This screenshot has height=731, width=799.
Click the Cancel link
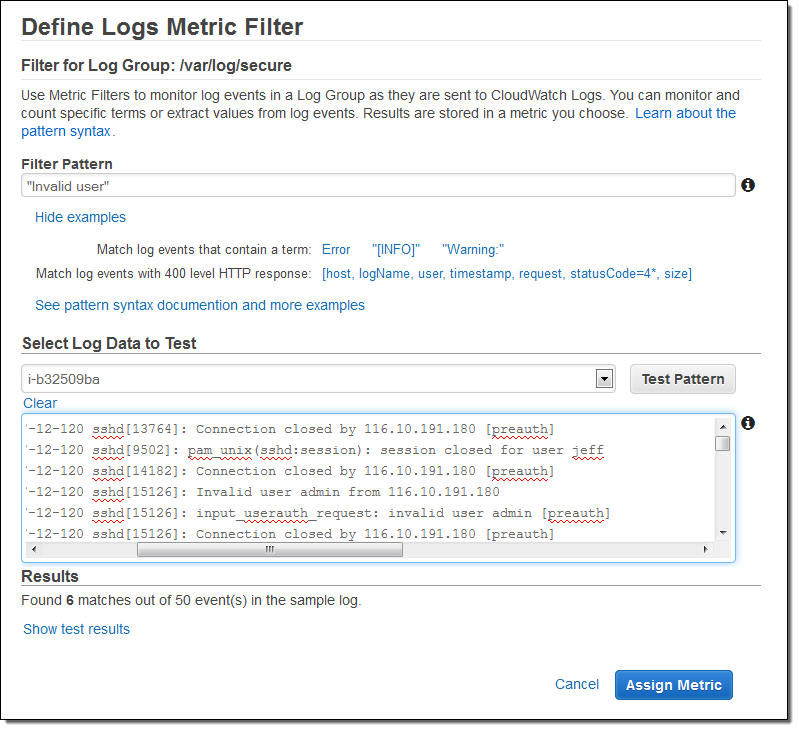pos(577,685)
